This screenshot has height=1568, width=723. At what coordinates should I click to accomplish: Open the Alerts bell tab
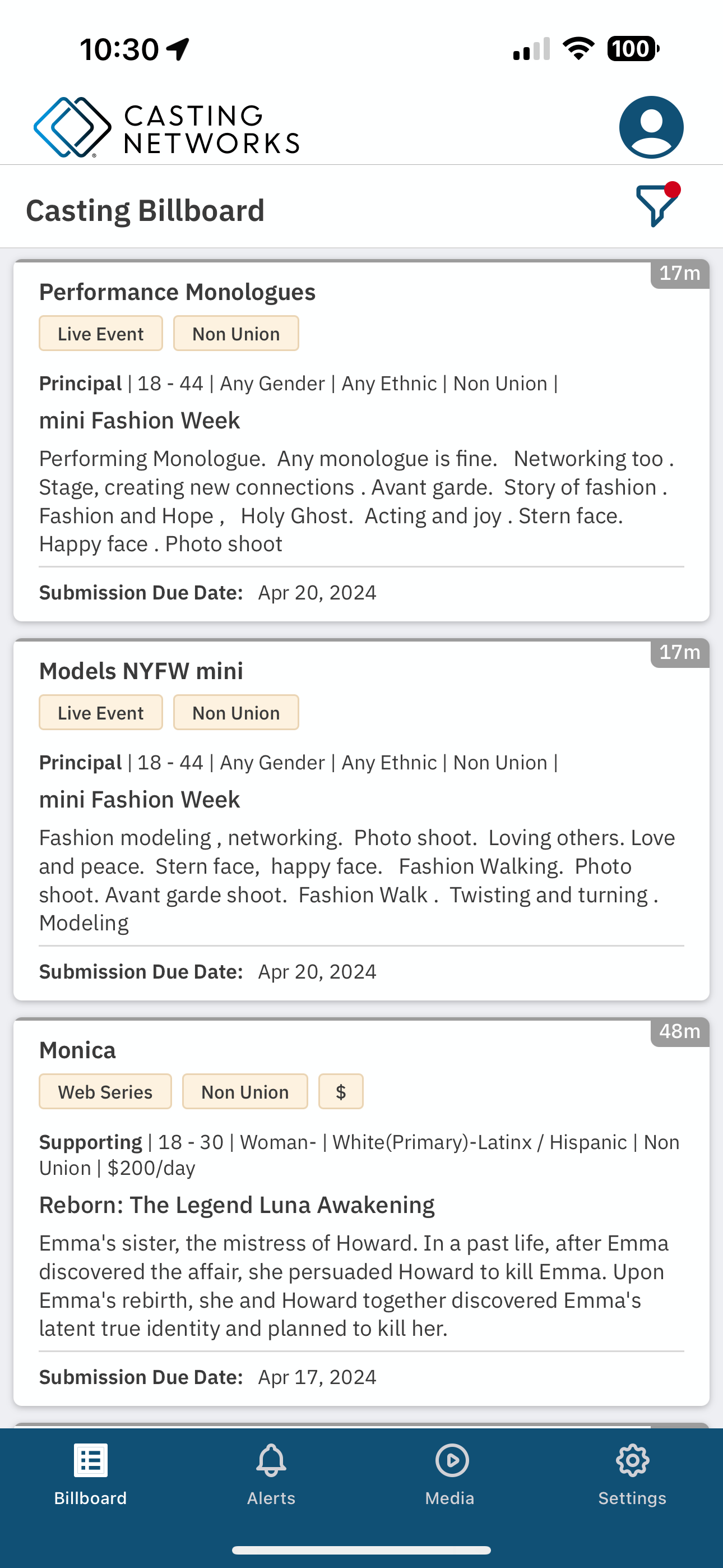[271, 1474]
